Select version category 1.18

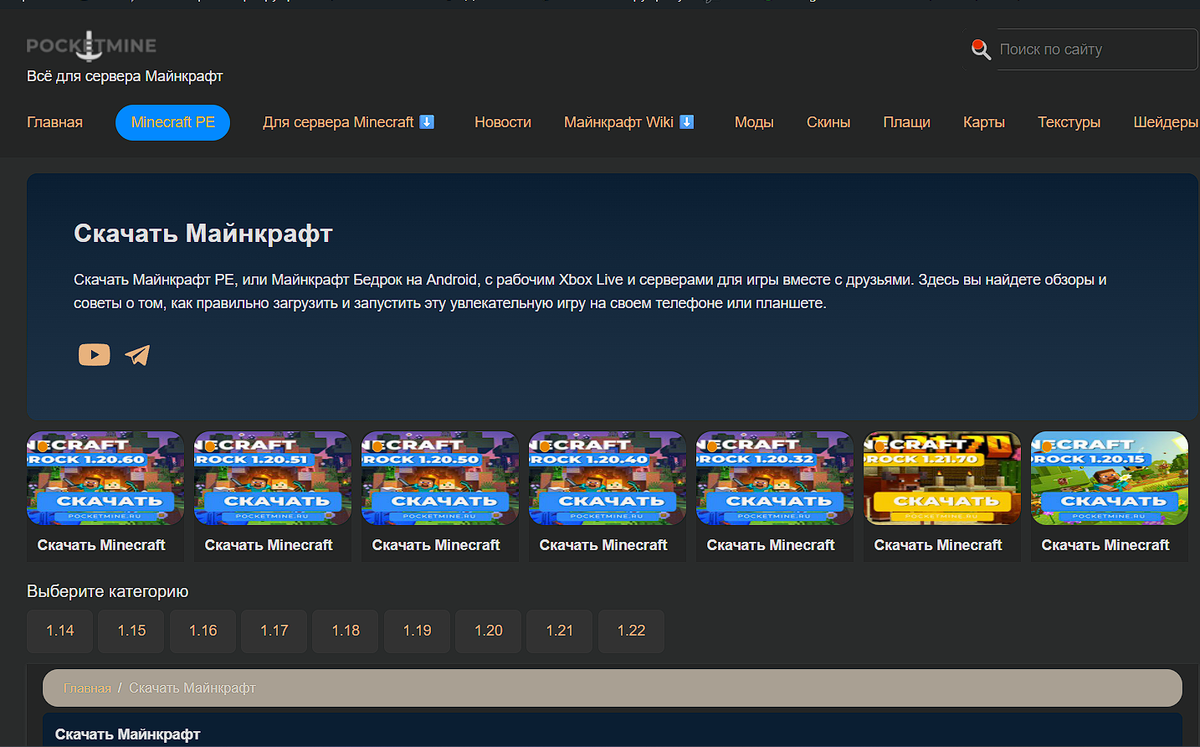346,631
